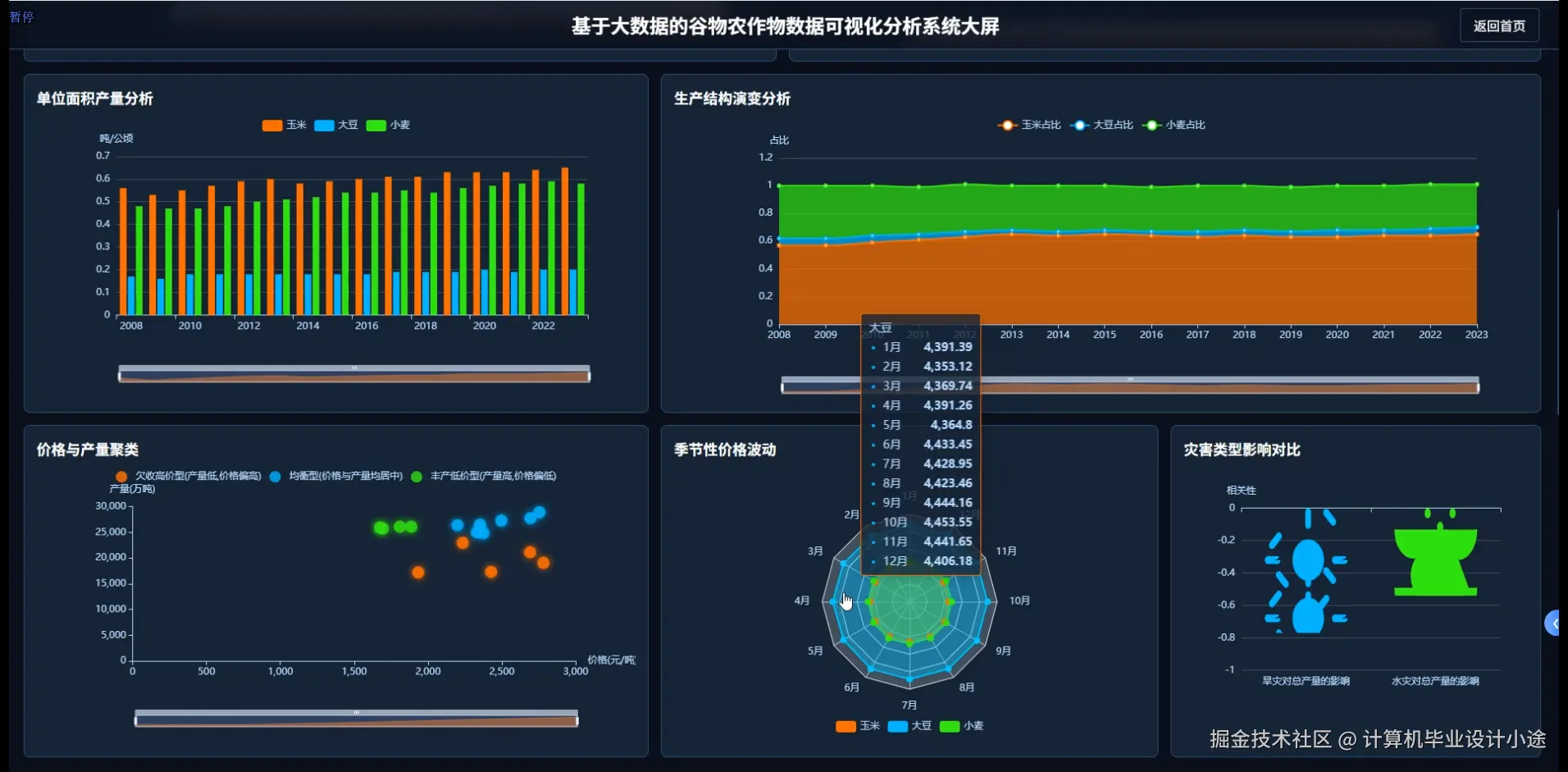Click the zoom slider below 单位面积产量分析
This screenshot has width=1568, height=772.
point(354,374)
